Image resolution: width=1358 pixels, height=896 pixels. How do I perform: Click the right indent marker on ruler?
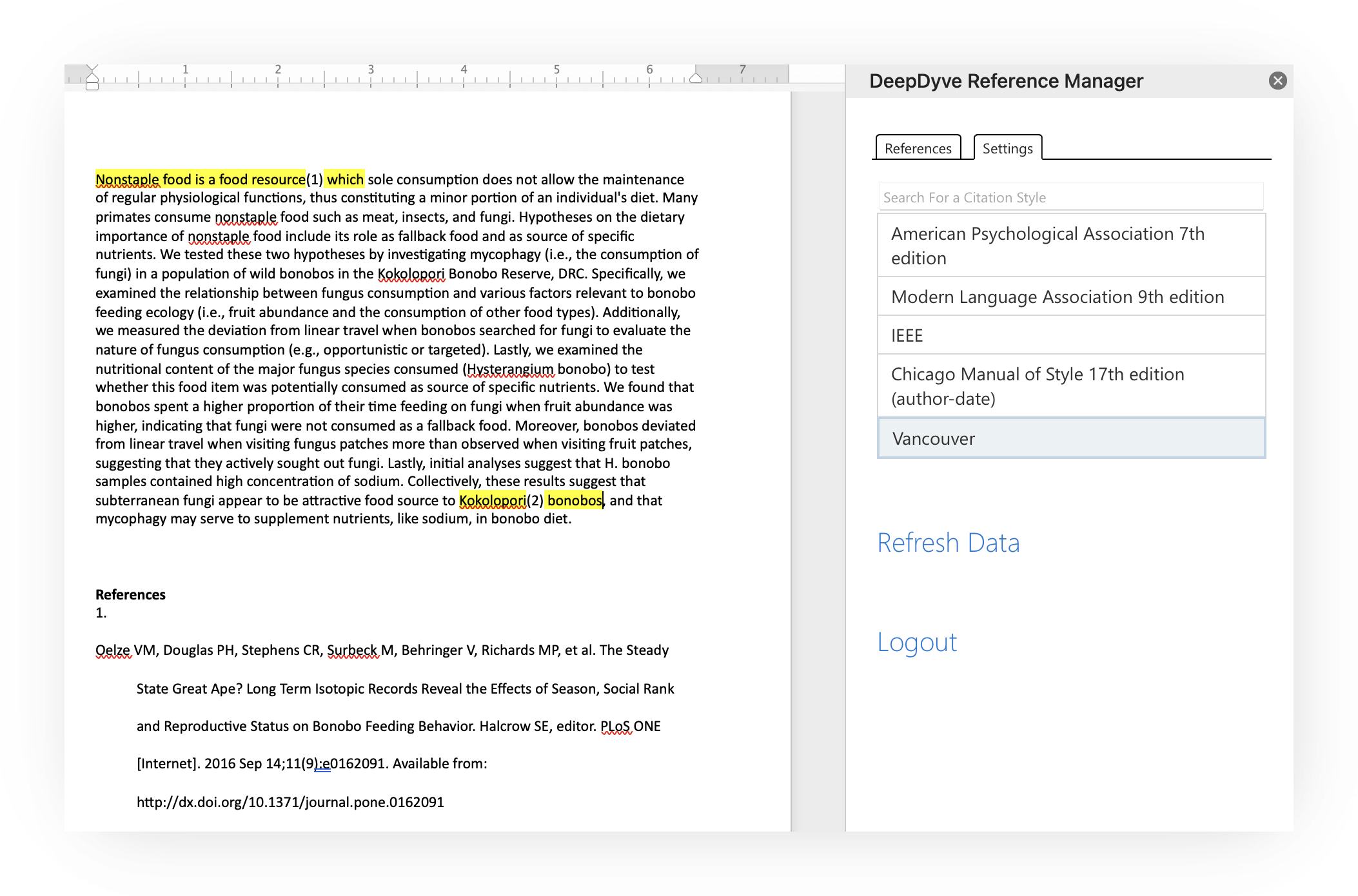[696, 78]
